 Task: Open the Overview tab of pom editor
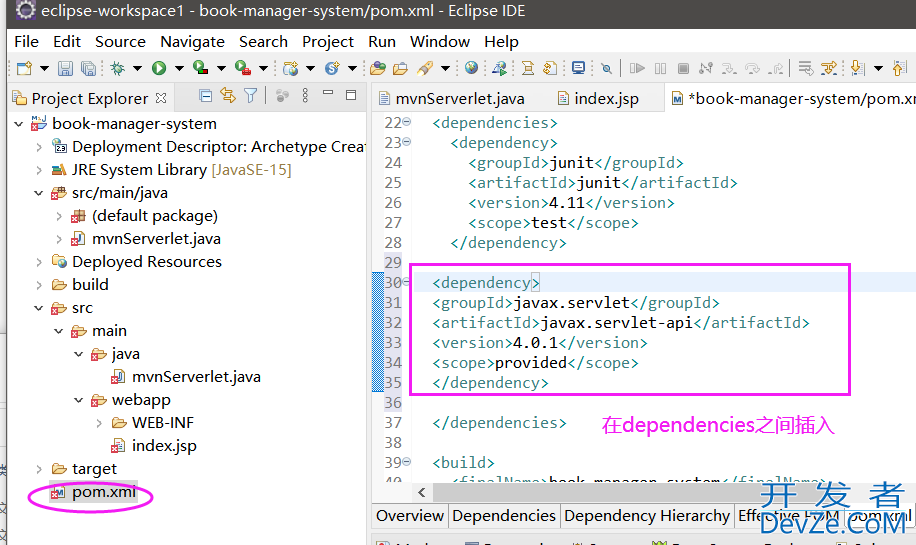click(x=410, y=516)
